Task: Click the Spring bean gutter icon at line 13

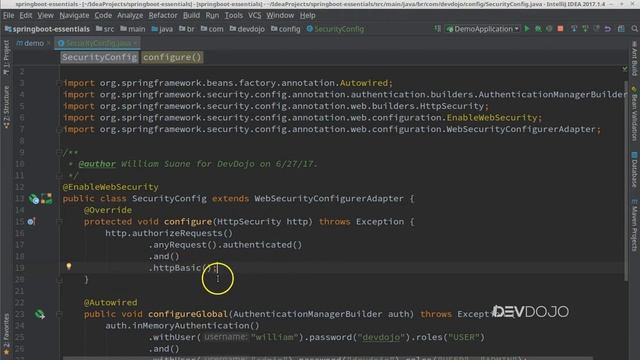Action: 34,199
